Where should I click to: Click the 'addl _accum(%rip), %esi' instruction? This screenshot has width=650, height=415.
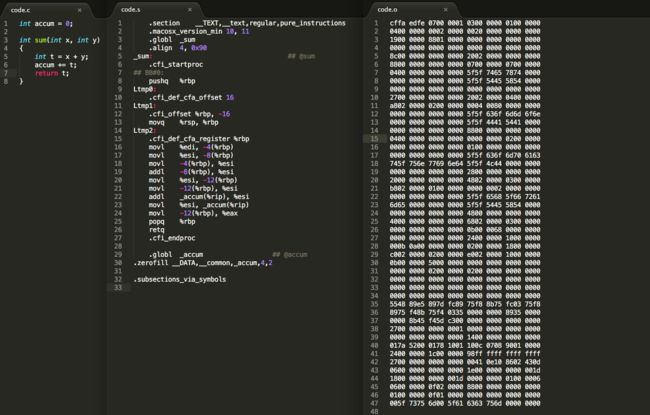point(199,197)
